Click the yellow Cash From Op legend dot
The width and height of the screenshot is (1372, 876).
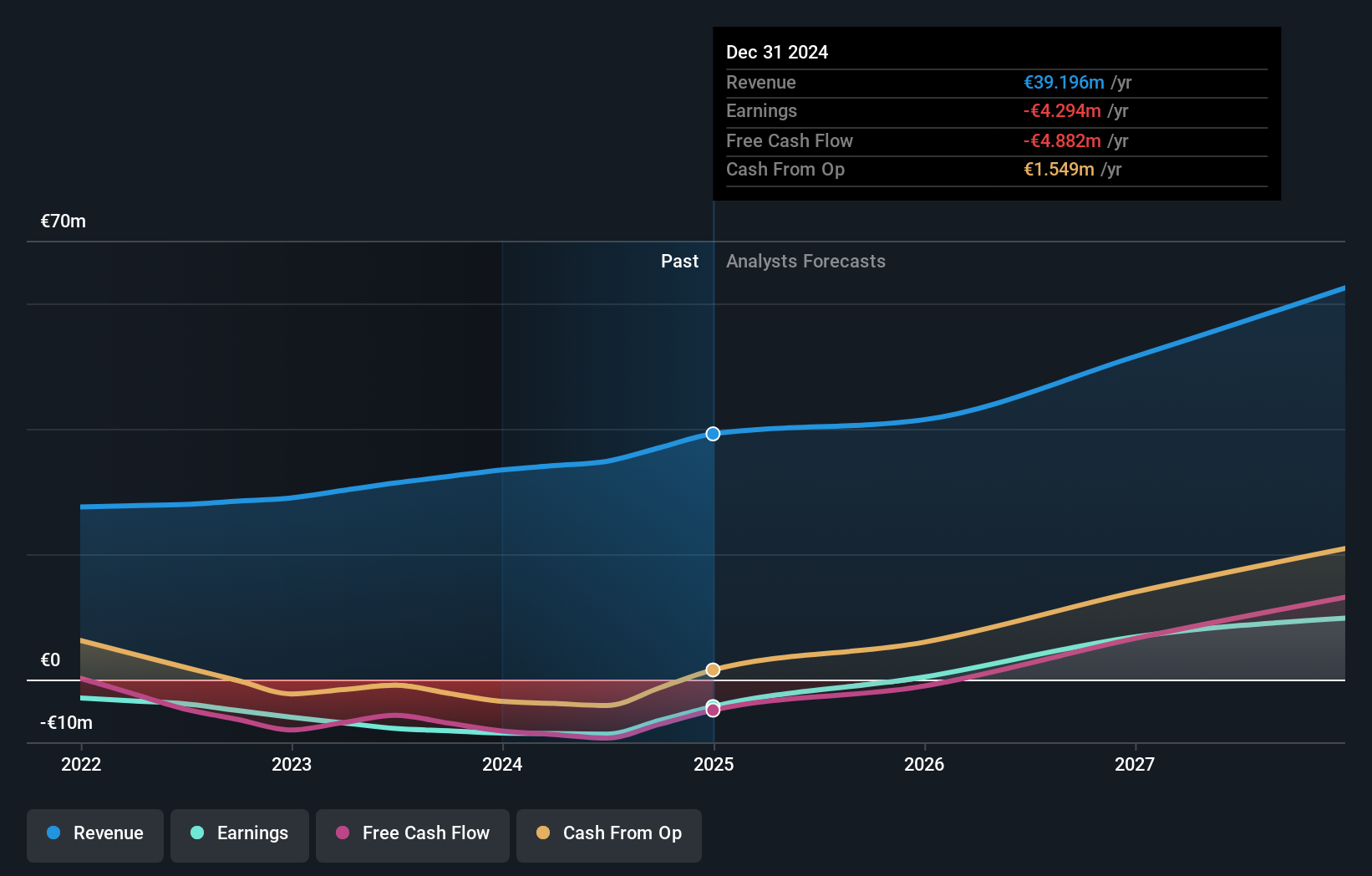click(x=543, y=833)
